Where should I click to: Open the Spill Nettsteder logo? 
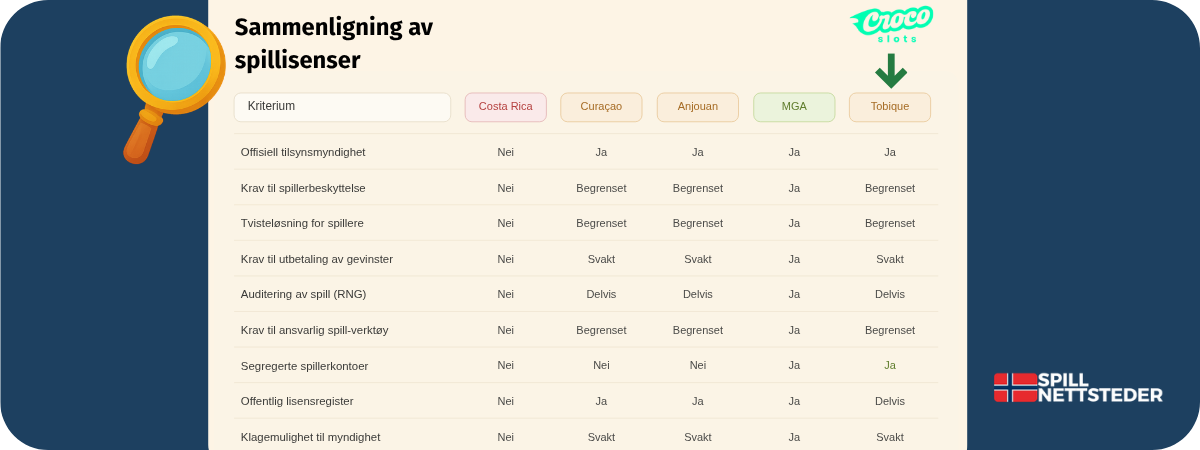1078,387
